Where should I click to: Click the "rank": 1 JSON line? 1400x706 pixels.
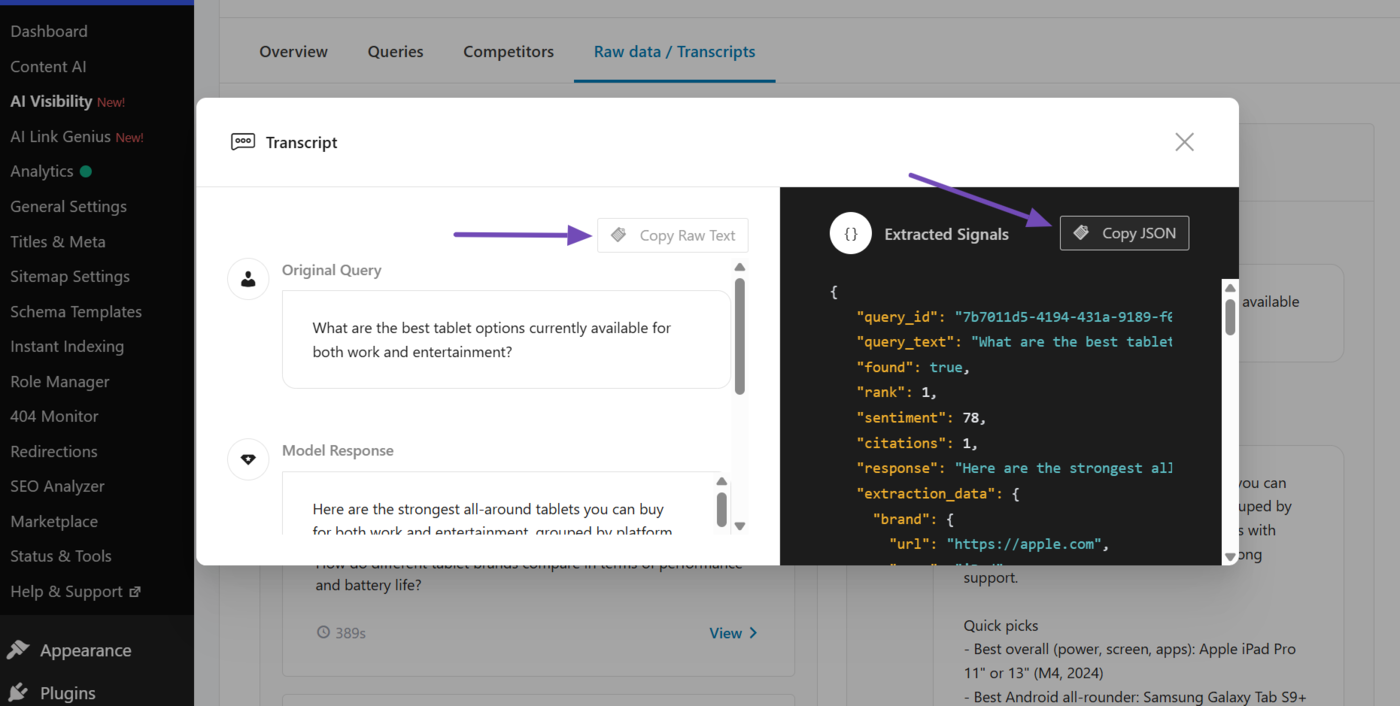click(896, 392)
